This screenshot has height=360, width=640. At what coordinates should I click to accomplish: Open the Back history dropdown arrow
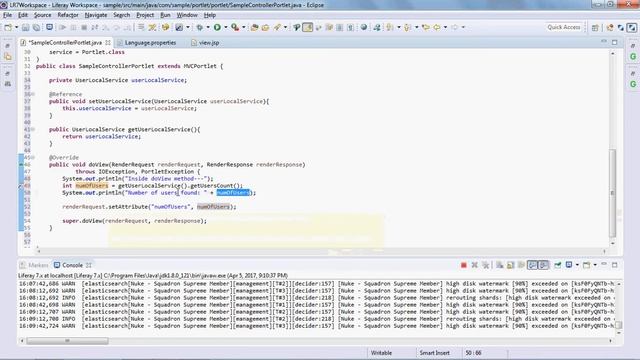(445, 27)
